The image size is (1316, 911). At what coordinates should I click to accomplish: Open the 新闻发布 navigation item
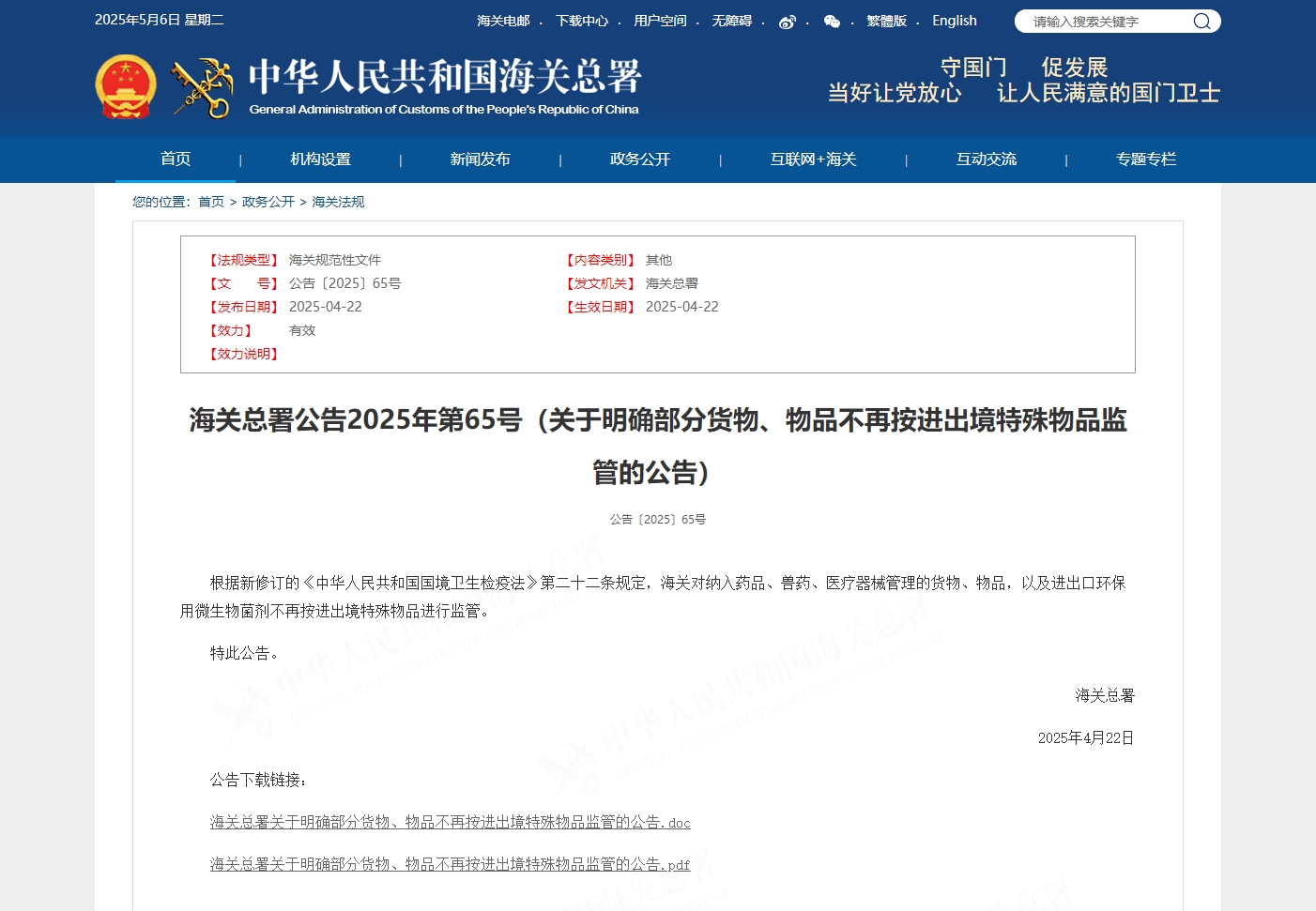click(x=480, y=159)
